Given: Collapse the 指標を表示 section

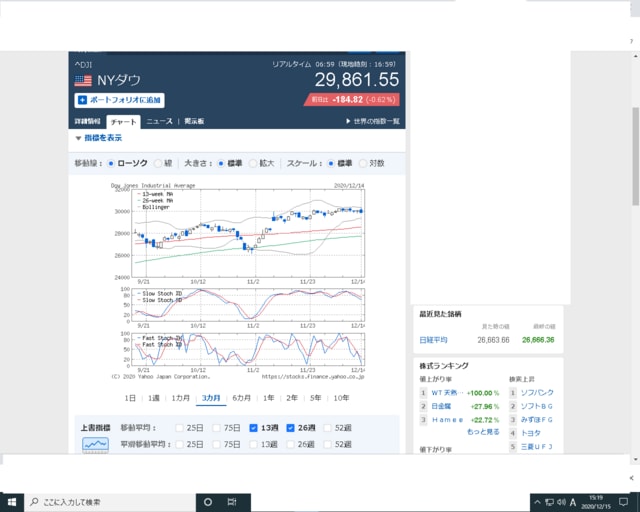Looking at the screenshot, I should 99,138.
